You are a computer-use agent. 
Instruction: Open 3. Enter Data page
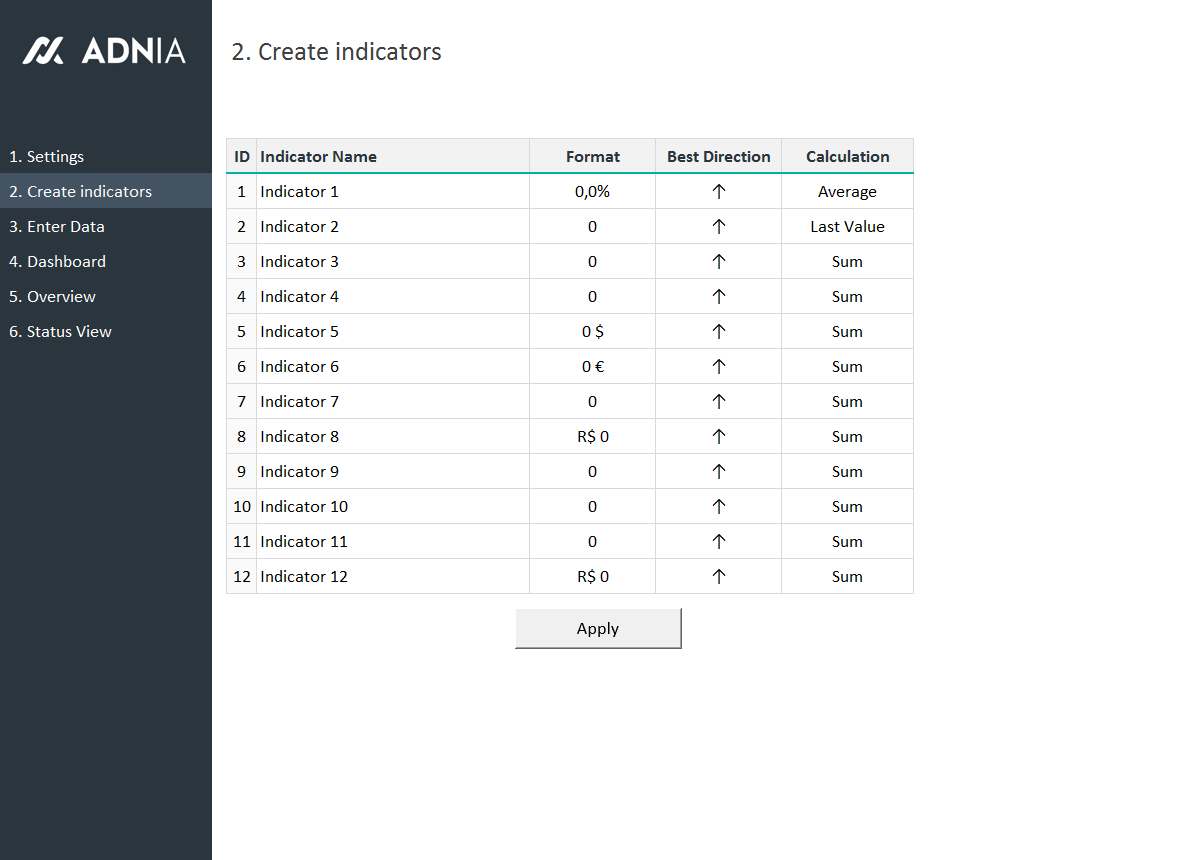57,227
